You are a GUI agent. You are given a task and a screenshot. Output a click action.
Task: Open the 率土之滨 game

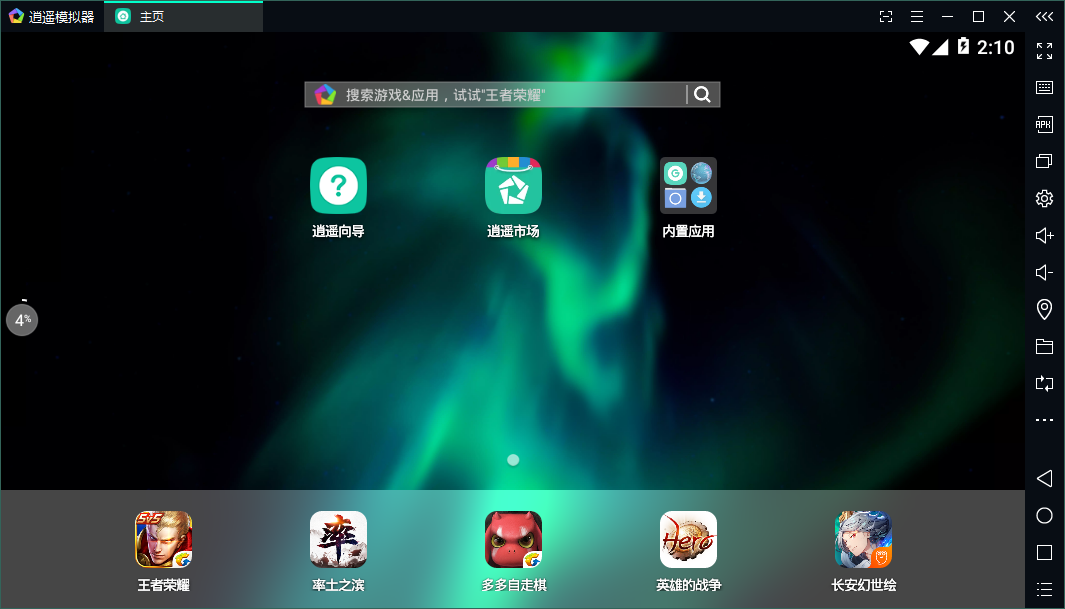(x=338, y=539)
